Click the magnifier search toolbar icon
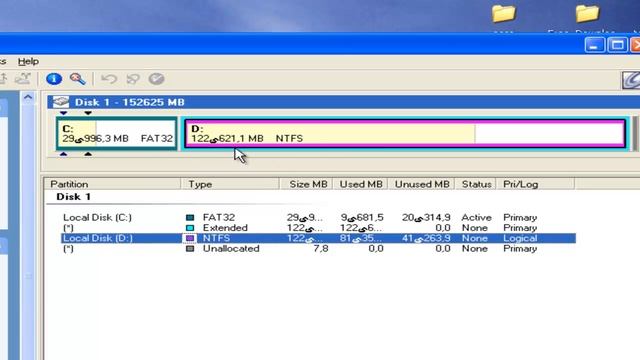 click(x=78, y=79)
